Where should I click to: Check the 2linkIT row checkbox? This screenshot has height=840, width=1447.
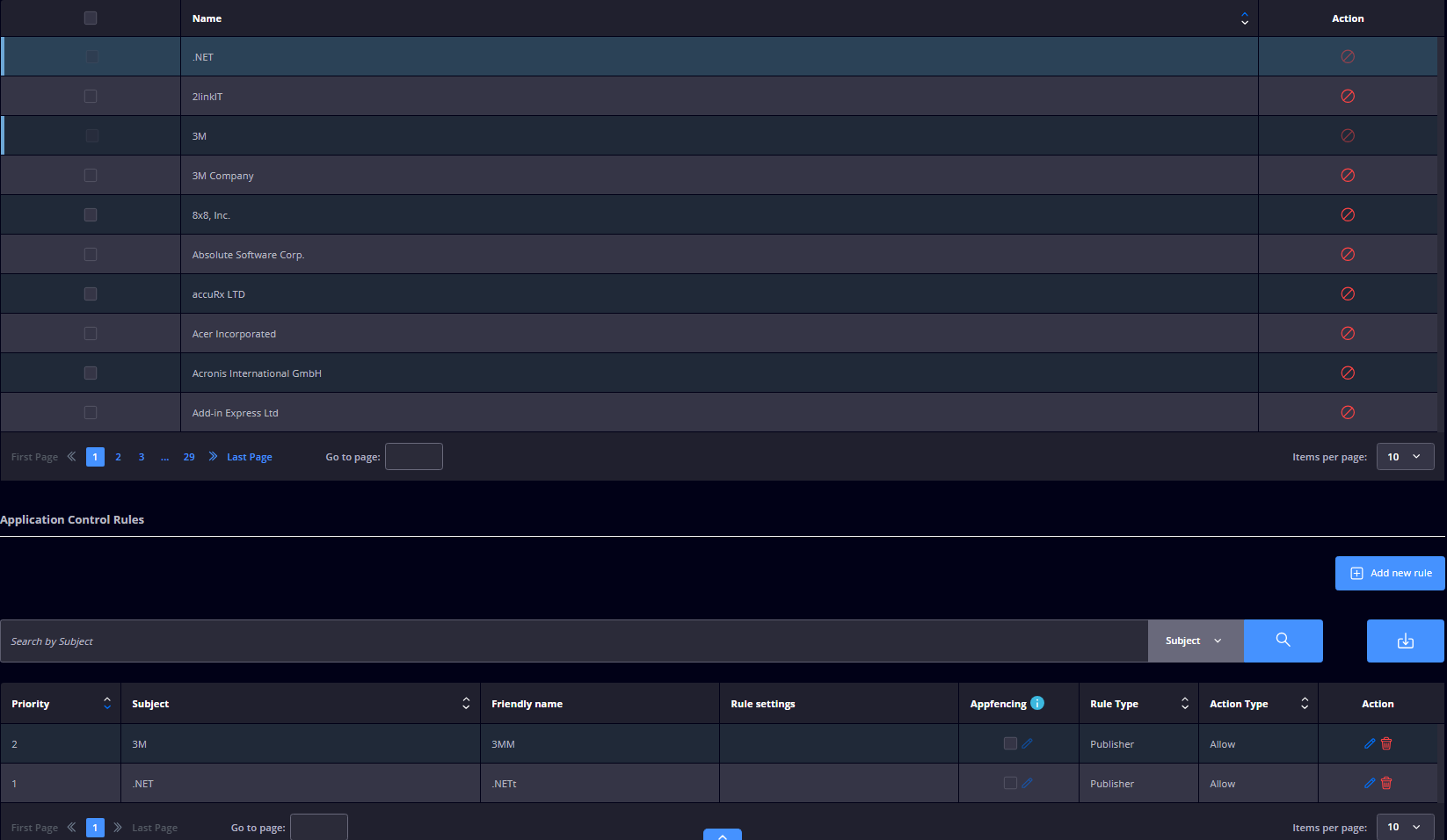[x=91, y=96]
